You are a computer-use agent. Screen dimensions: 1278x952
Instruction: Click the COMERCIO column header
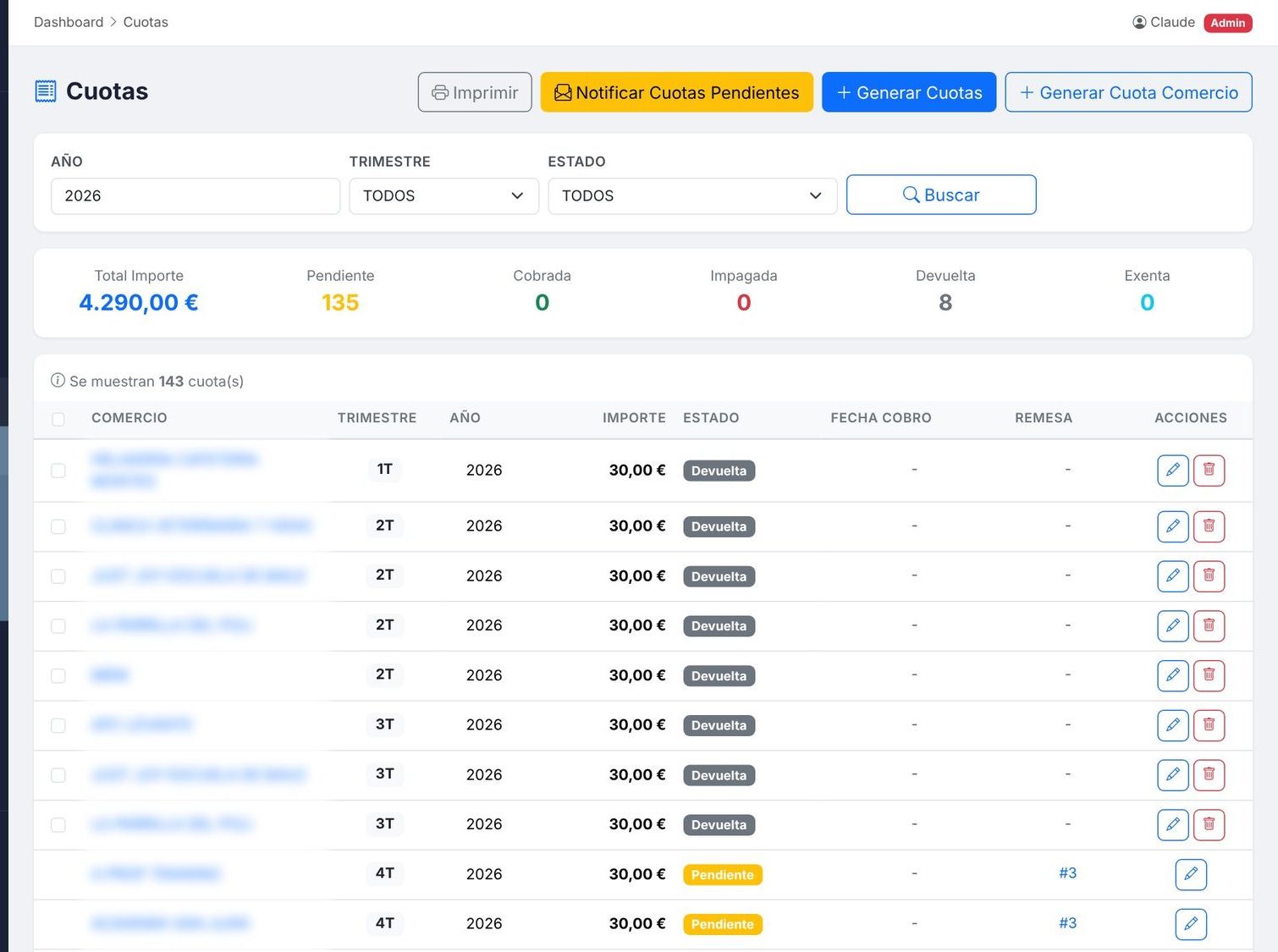129,418
